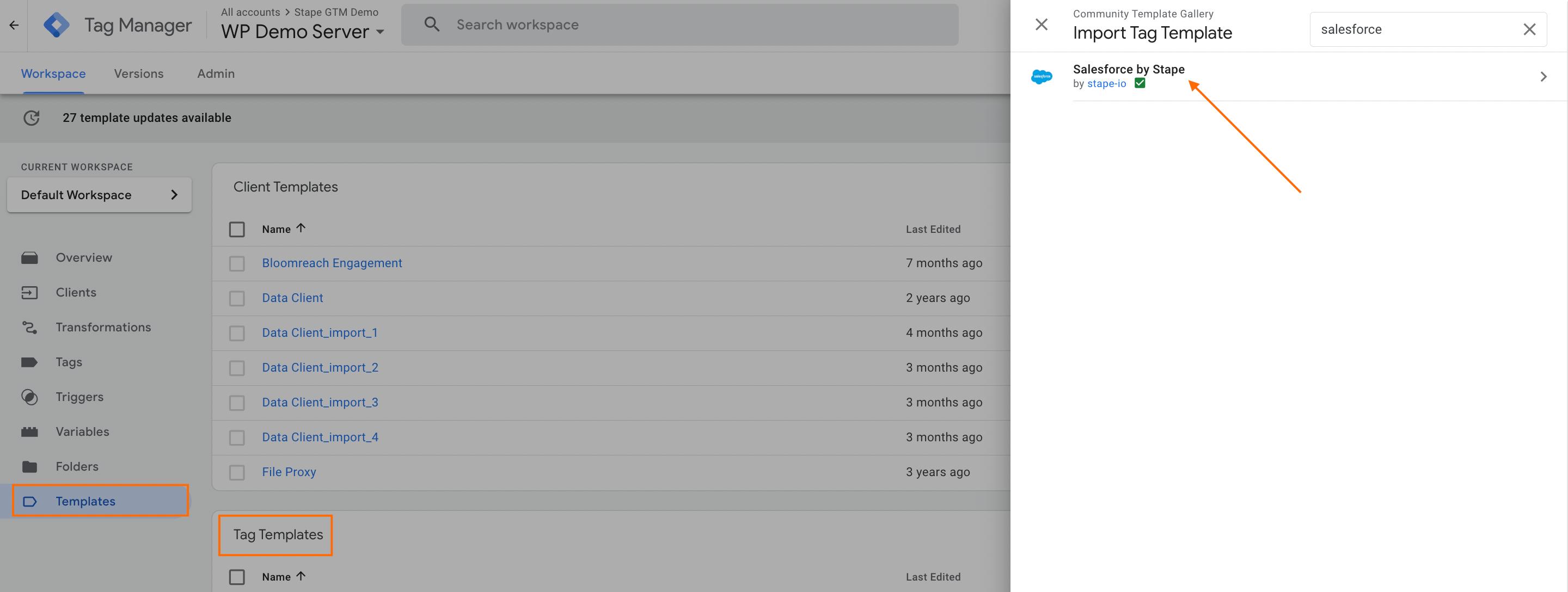Sort Client Templates by Name arrow
Screen dimensions: 1568x592
tap(301, 228)
